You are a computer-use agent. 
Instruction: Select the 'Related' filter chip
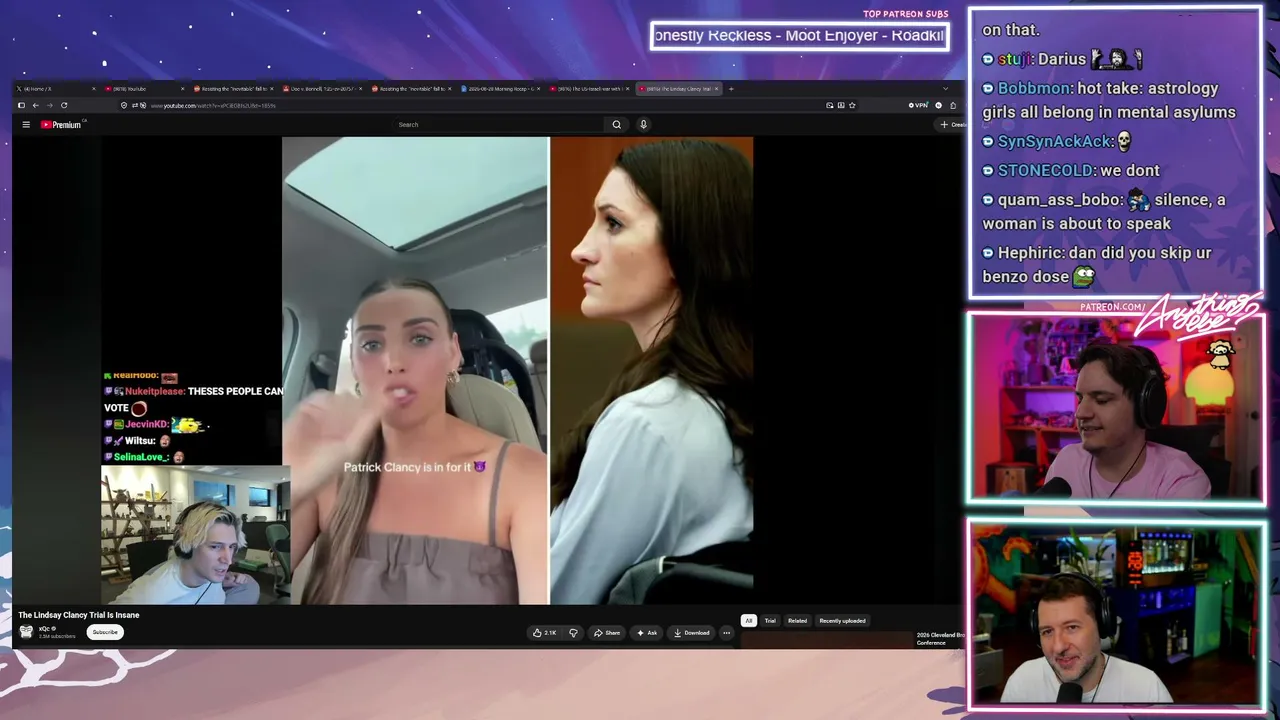coord(797,621)
